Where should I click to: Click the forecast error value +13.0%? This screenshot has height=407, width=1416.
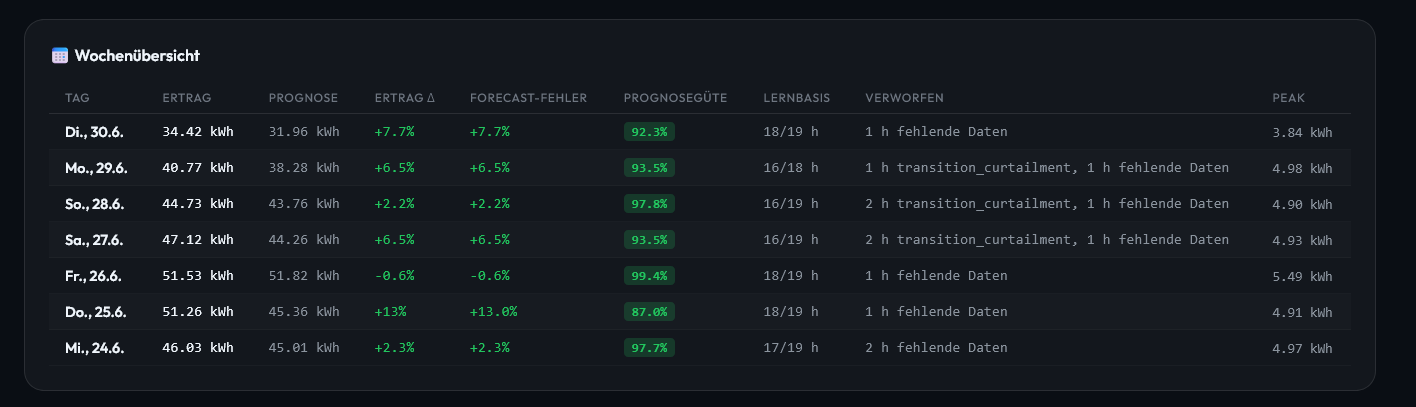pos(494,312)
